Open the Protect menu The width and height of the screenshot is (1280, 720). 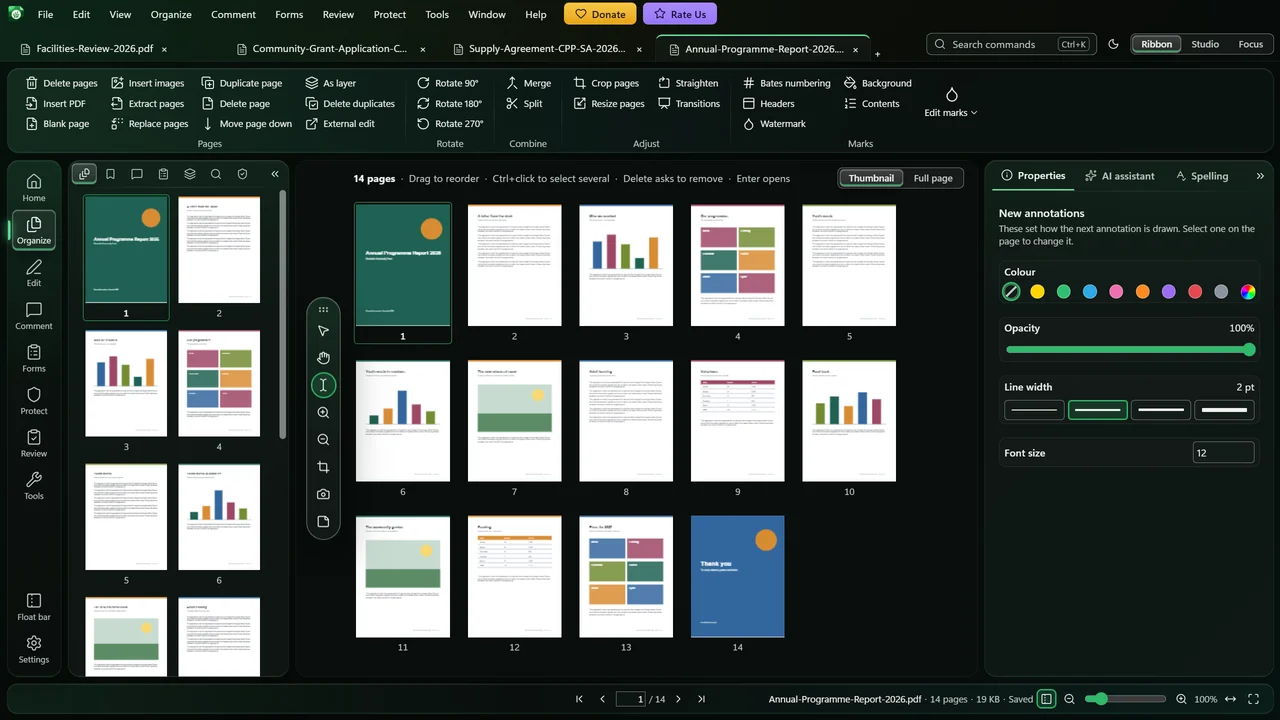coord(389,15)
